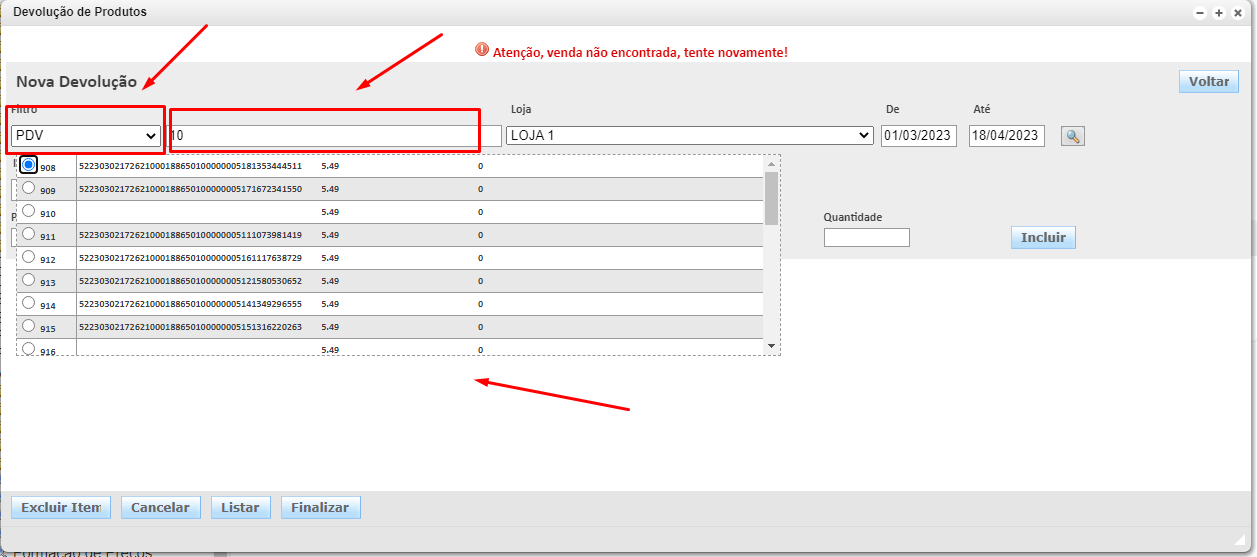Open the Filtro dropdown showing PDV
The height and width of the screenshot is (557, 1257).
point(86,135)
